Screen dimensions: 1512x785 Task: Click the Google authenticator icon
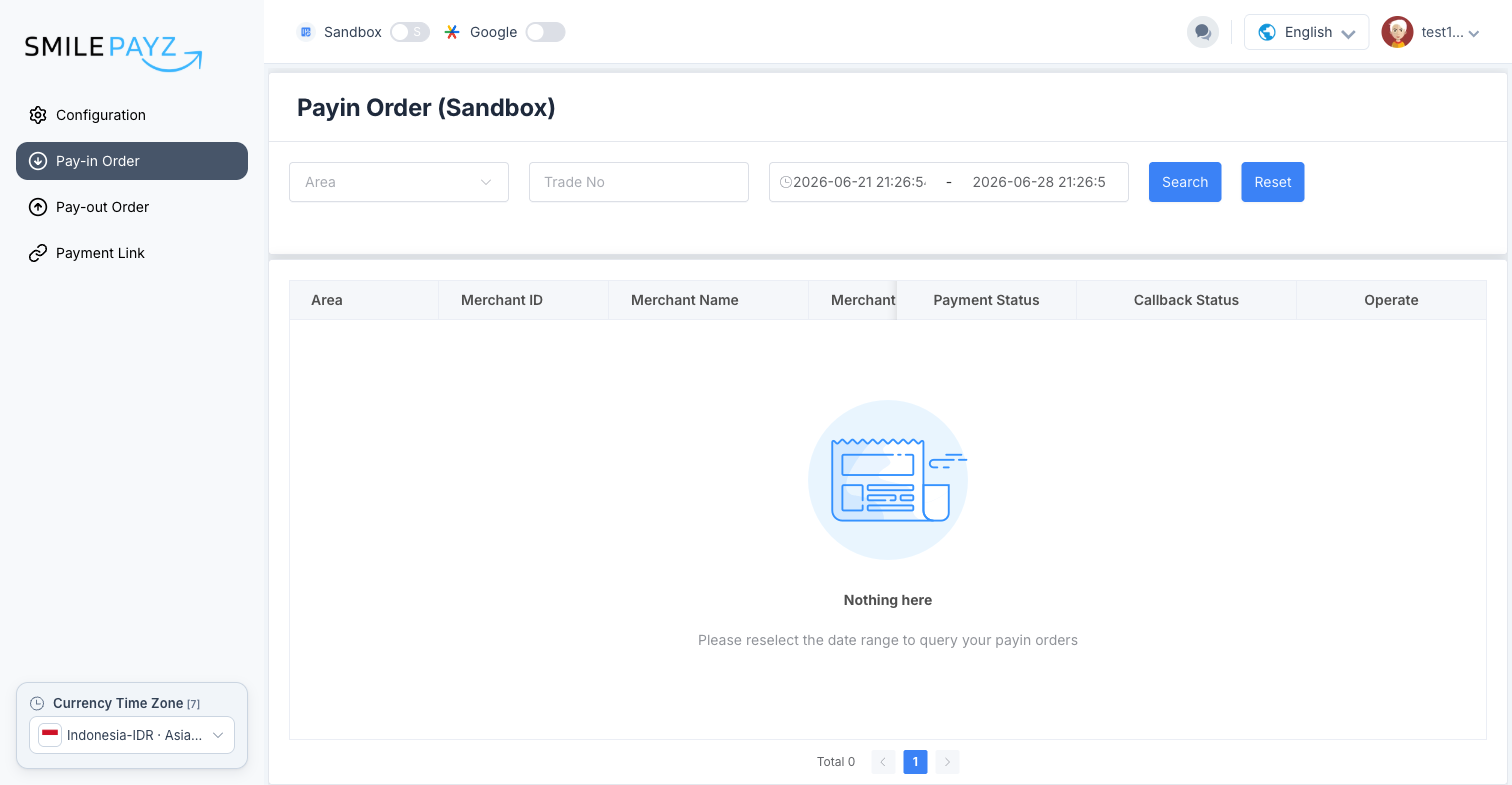(452, 32)
